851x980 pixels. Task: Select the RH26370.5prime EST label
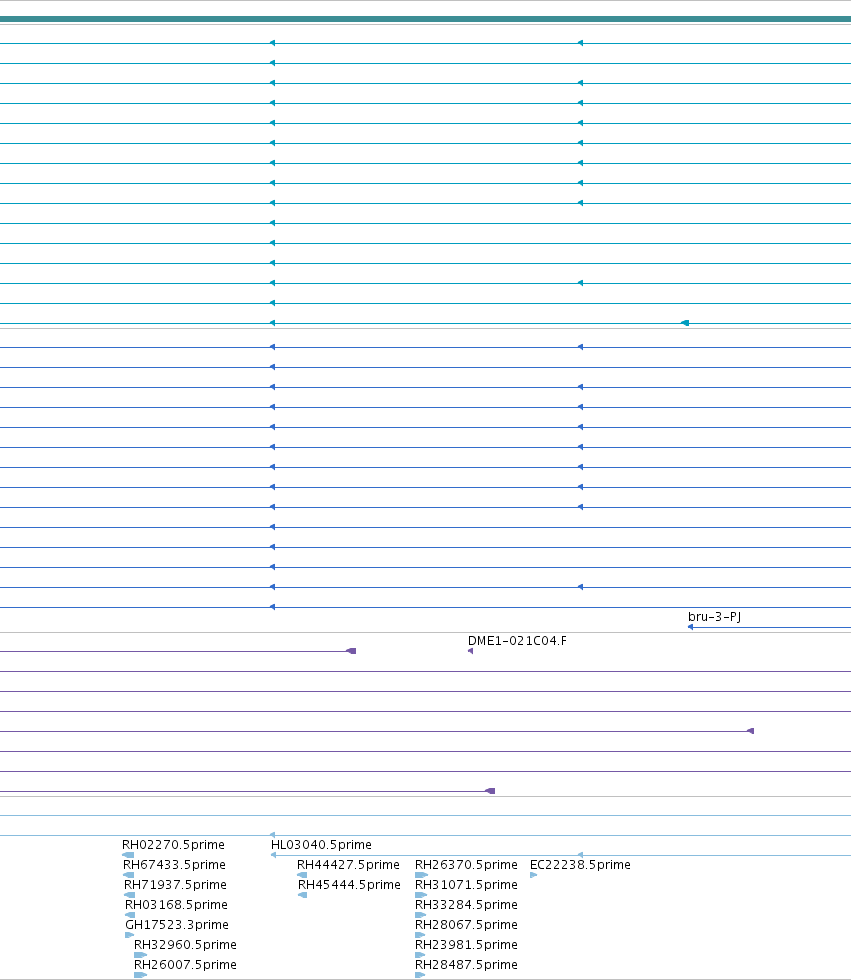[466, 864]
